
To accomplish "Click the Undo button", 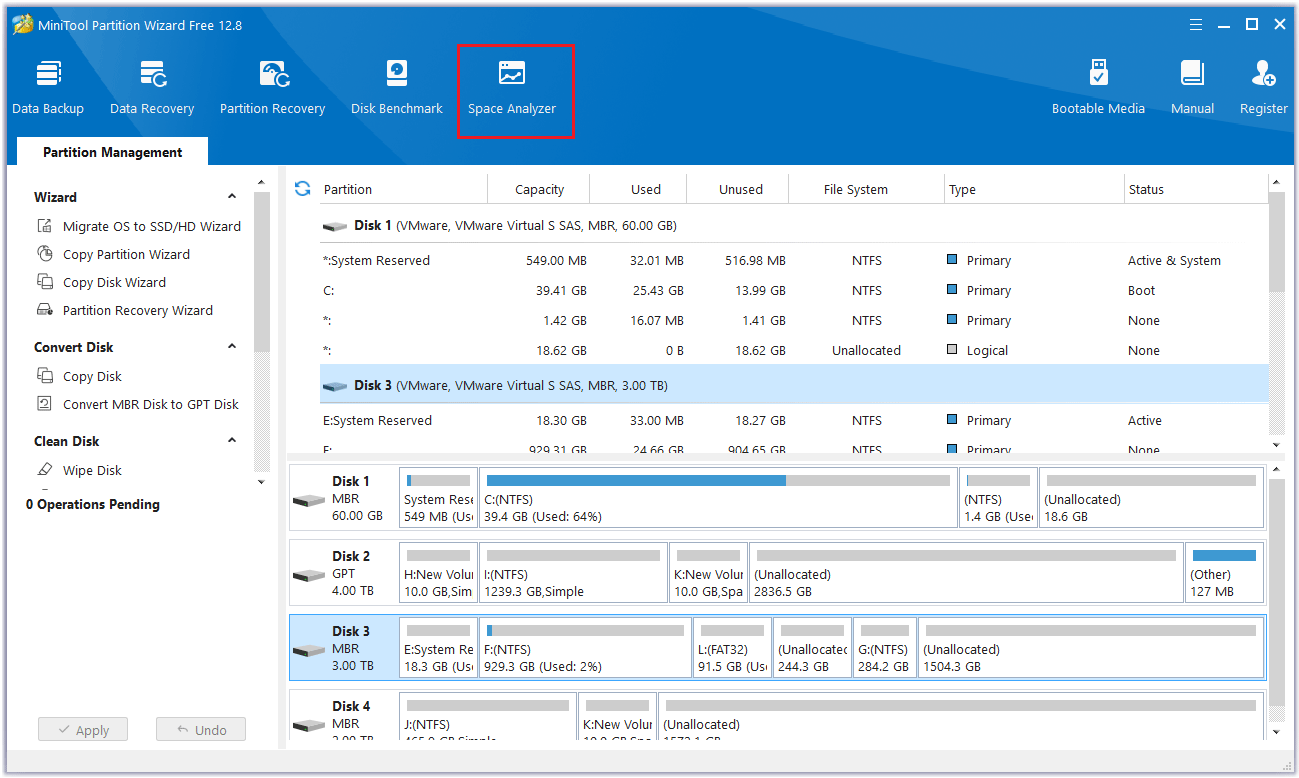I will tap(201, 730).
